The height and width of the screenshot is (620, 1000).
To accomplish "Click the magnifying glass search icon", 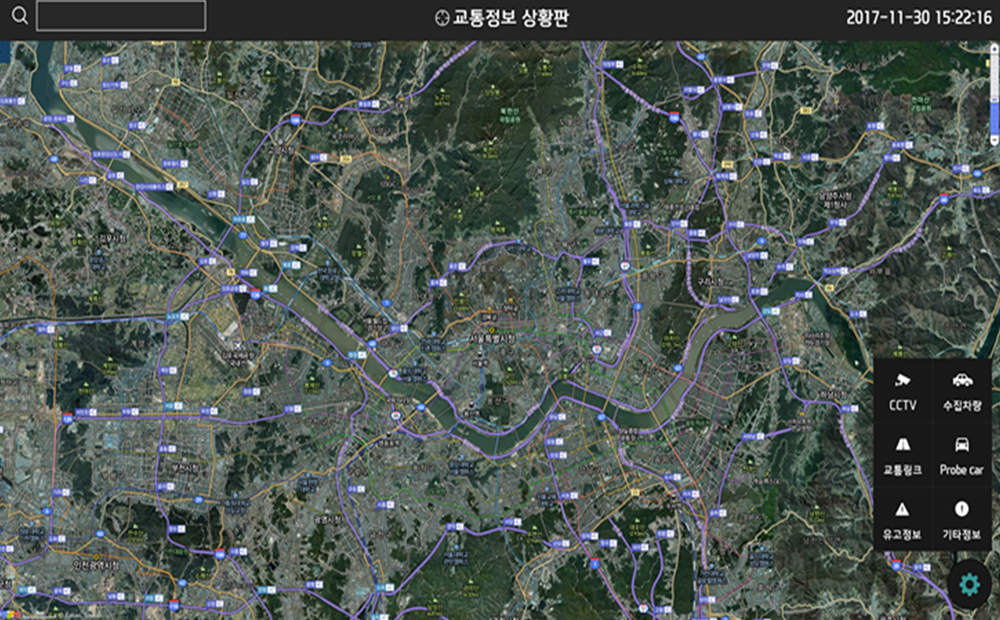I will tap(19, 16).
